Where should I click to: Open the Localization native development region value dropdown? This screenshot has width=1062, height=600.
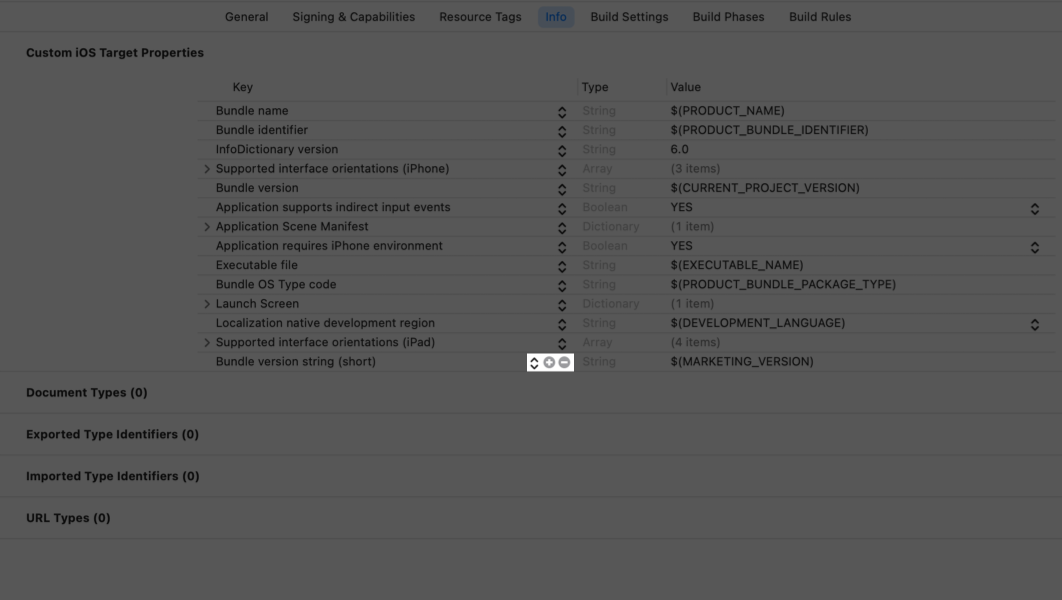(x=1034, y=322)
